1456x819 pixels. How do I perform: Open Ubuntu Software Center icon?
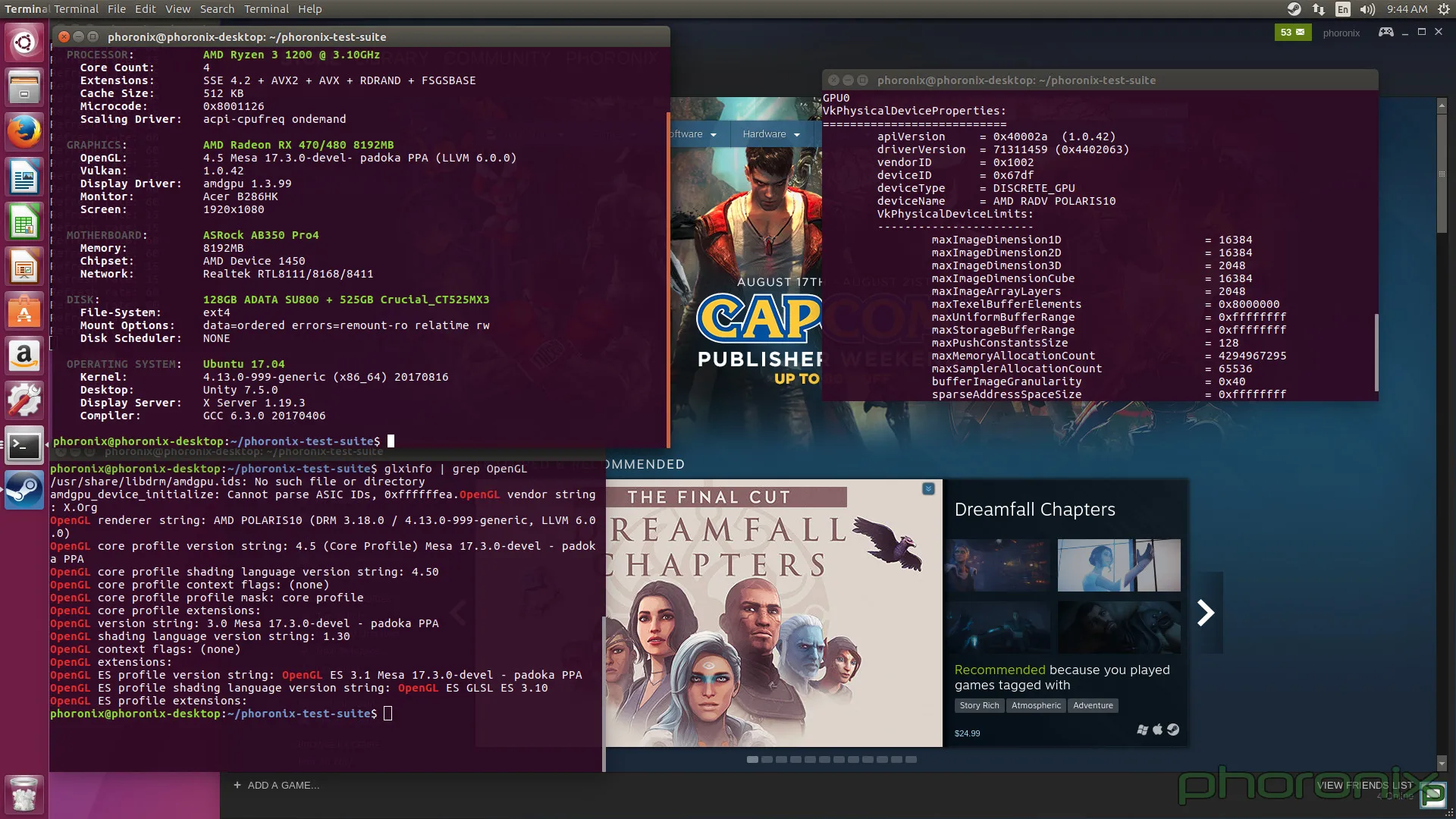click(24, 312)
